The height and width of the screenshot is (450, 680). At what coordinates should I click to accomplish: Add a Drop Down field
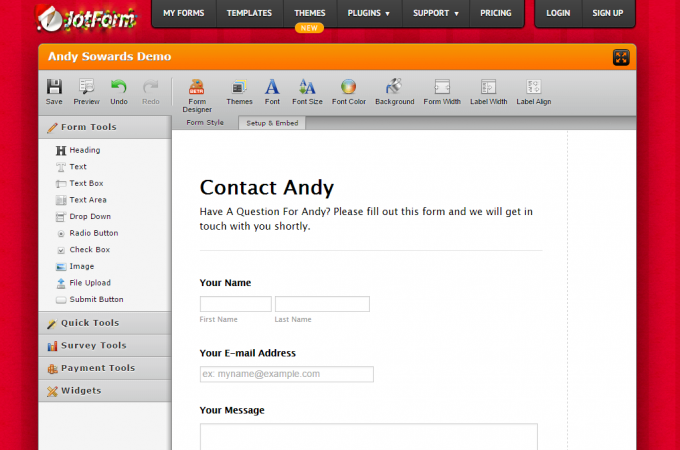(83, 216)
